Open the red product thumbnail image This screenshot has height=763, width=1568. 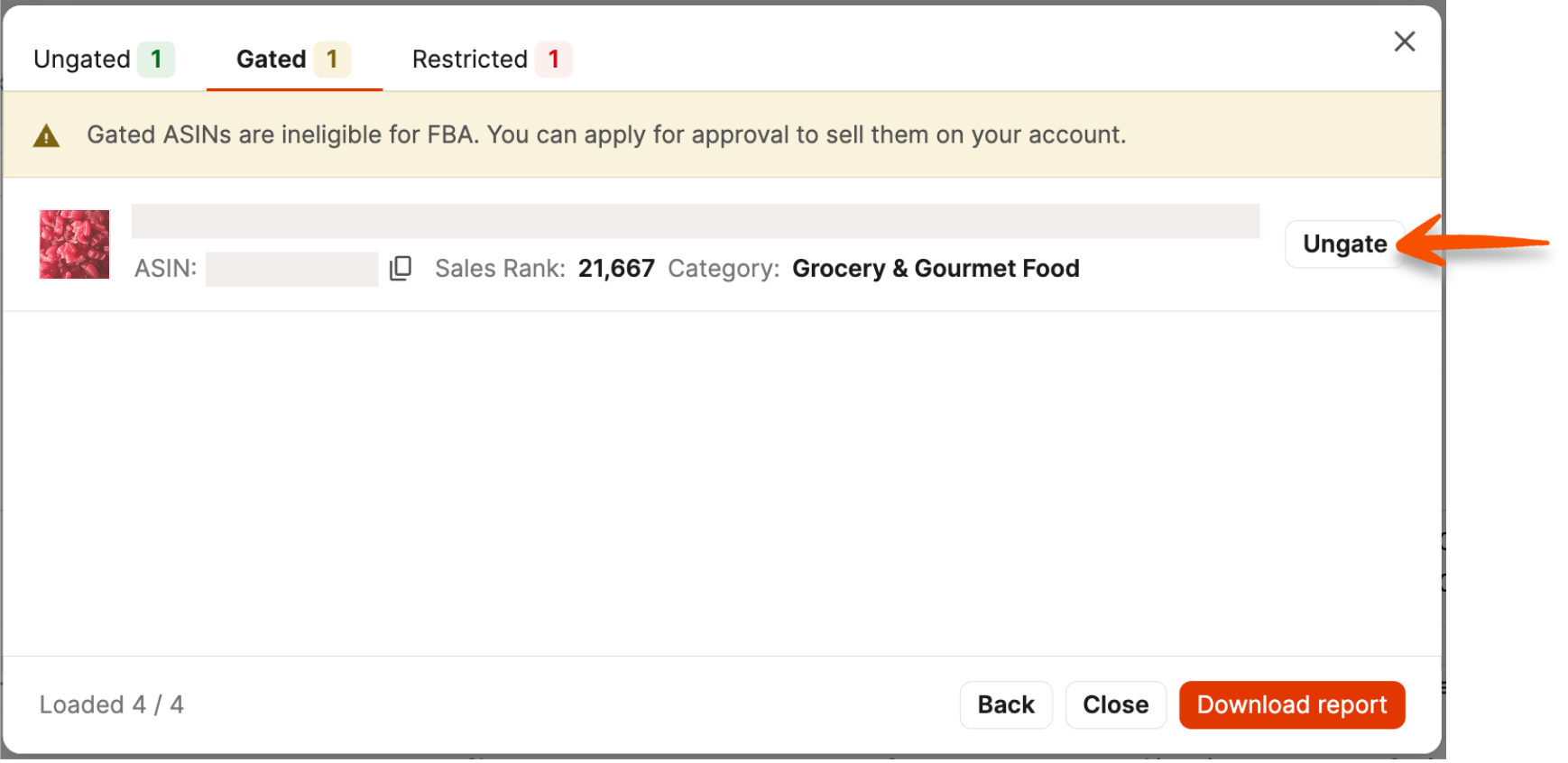click(x=74, y=244)
